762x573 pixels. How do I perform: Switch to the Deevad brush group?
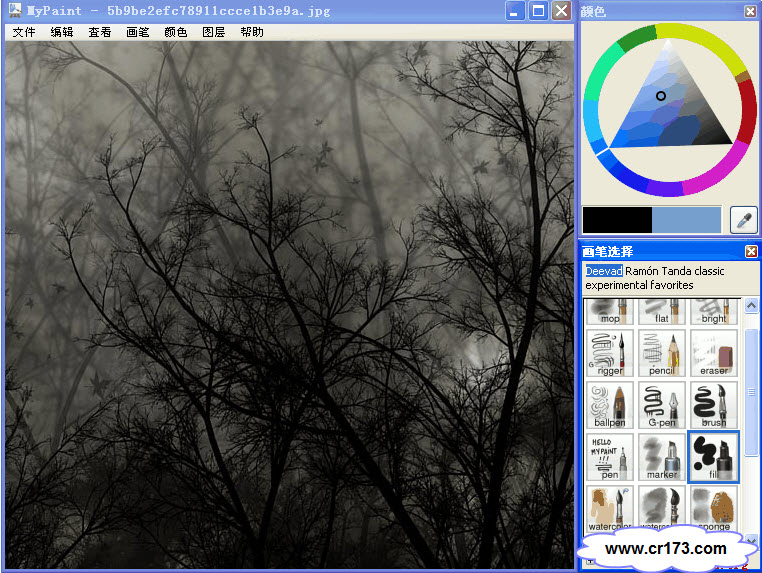[x=604, y=271]
